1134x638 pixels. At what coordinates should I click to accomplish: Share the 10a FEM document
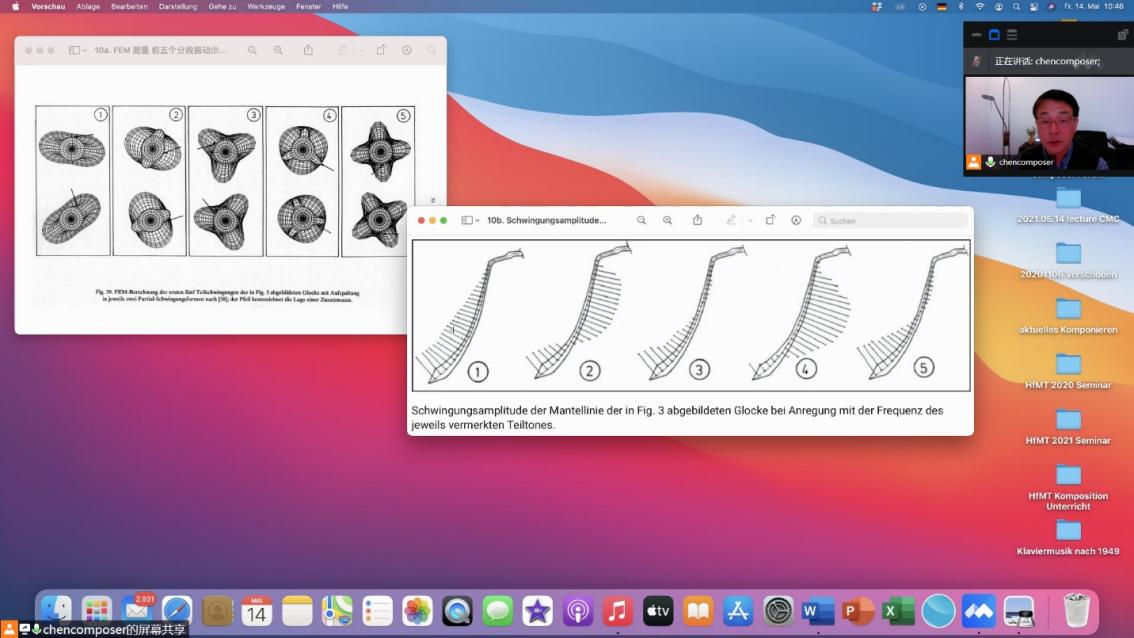[308, 50]
